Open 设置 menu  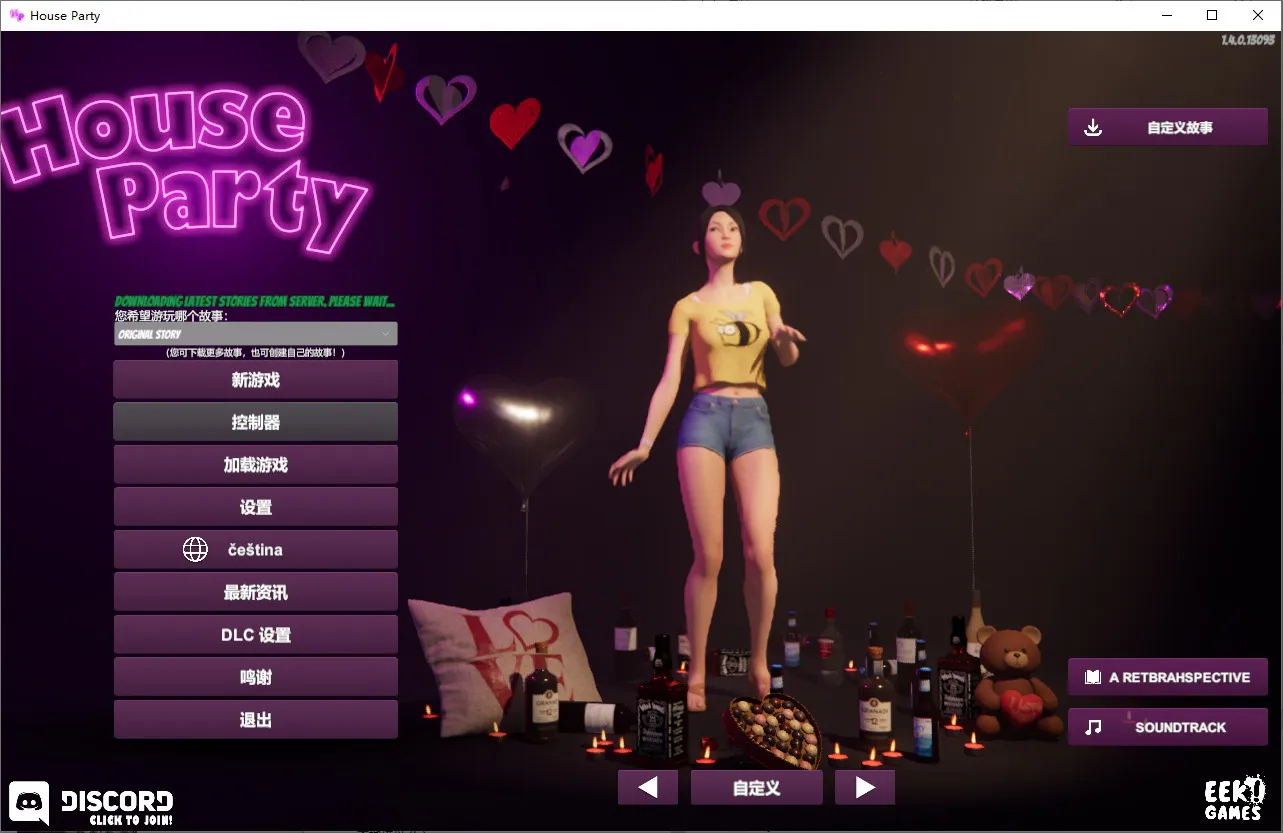coord(255,506)
